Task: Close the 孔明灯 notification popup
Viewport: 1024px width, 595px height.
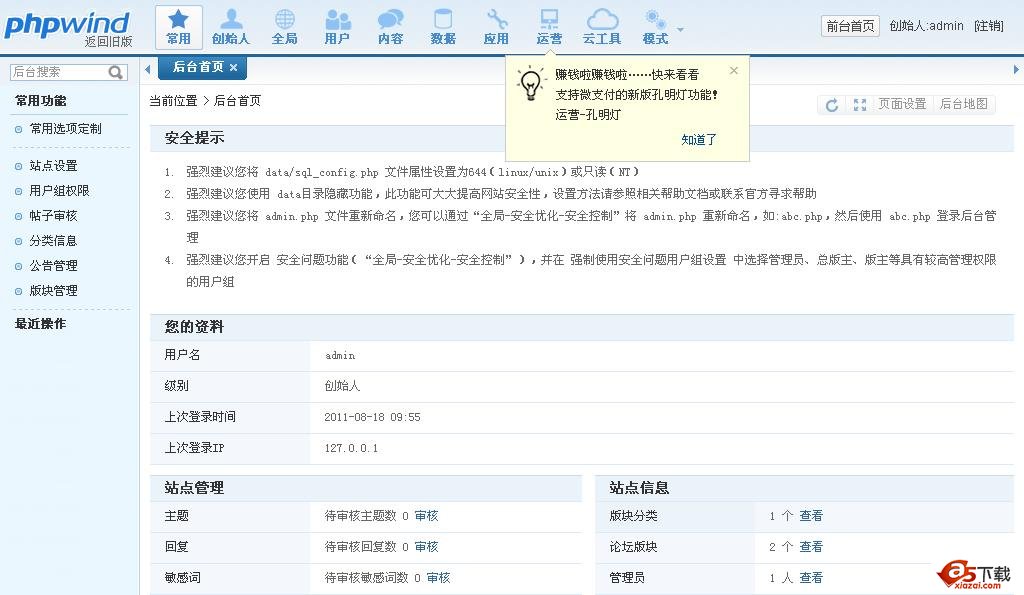Action: (x=734, y=71)
